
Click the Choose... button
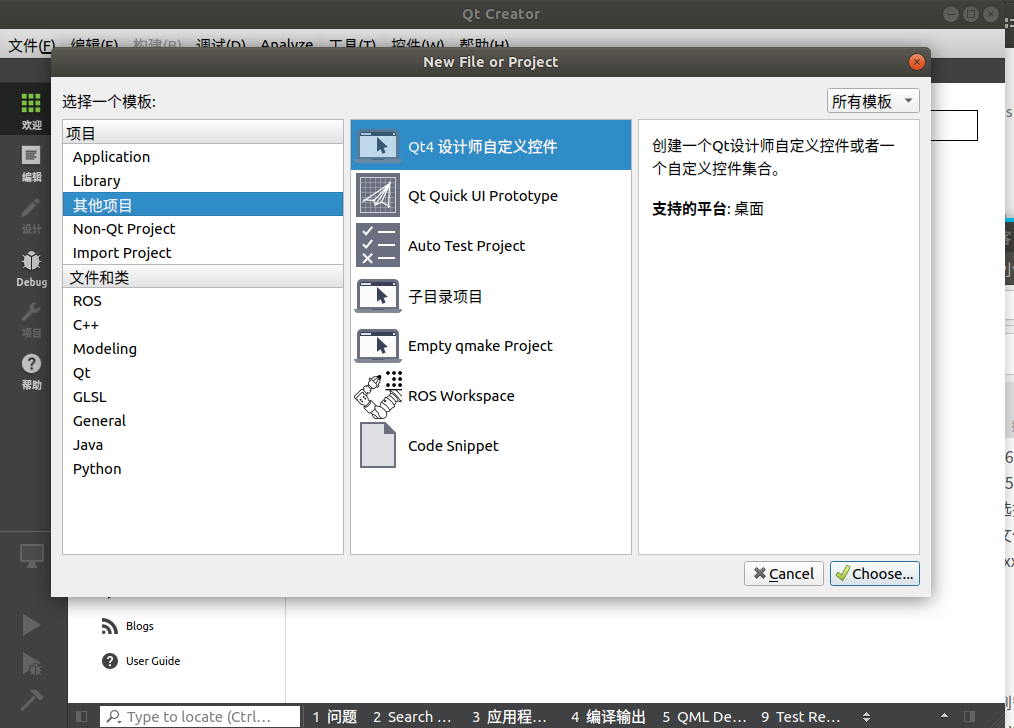[x=874, y=573]
